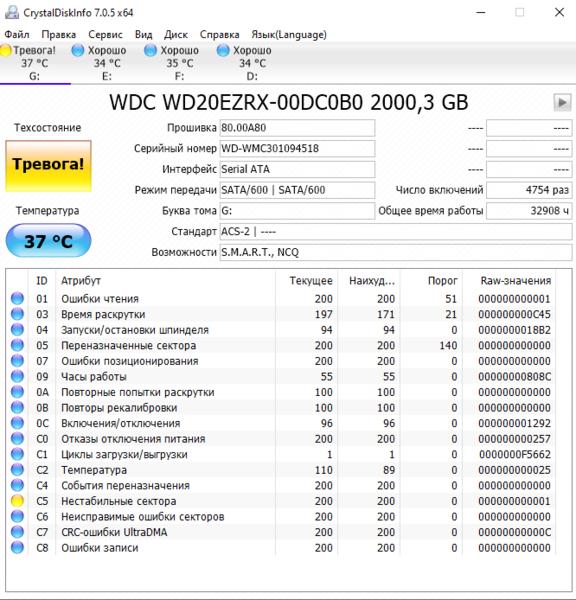Select the CRC-ошибки UltraDMA attribute text
The image size is (576, 600).
pyautogui.click(x=114, y=532)
